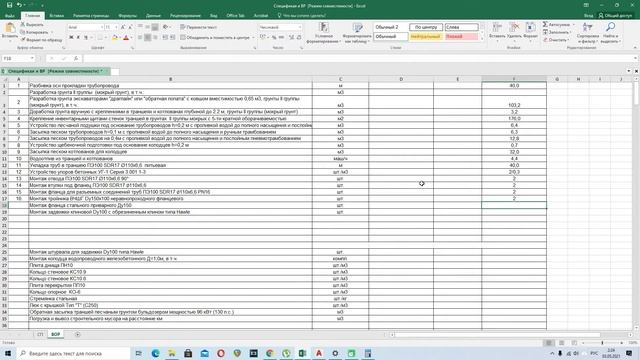Delete cells using Удалить
This screenshot has height=360, width=640.
pyautogui.click(x=514, y=32)
